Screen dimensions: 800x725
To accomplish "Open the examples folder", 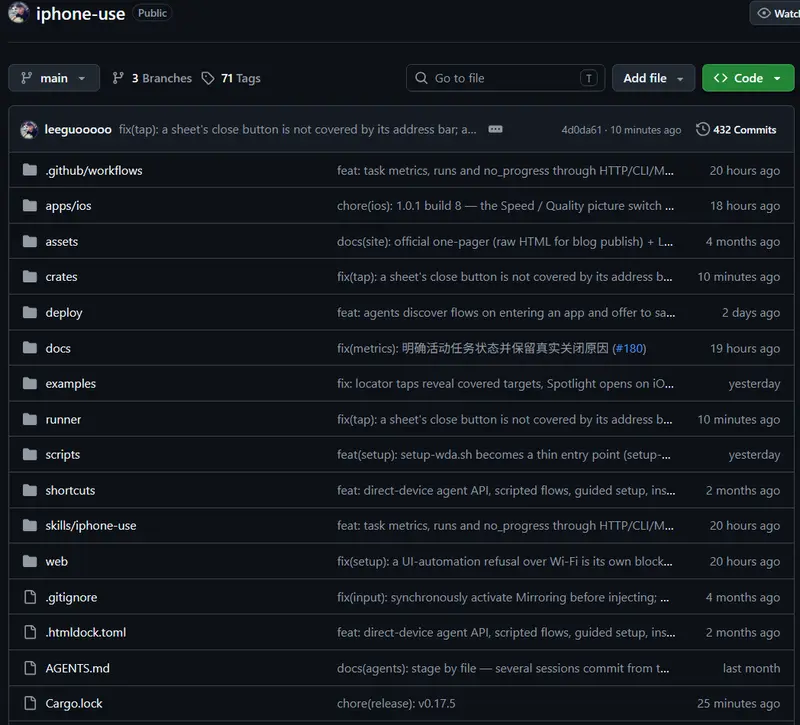I will [x=70, y=383].
